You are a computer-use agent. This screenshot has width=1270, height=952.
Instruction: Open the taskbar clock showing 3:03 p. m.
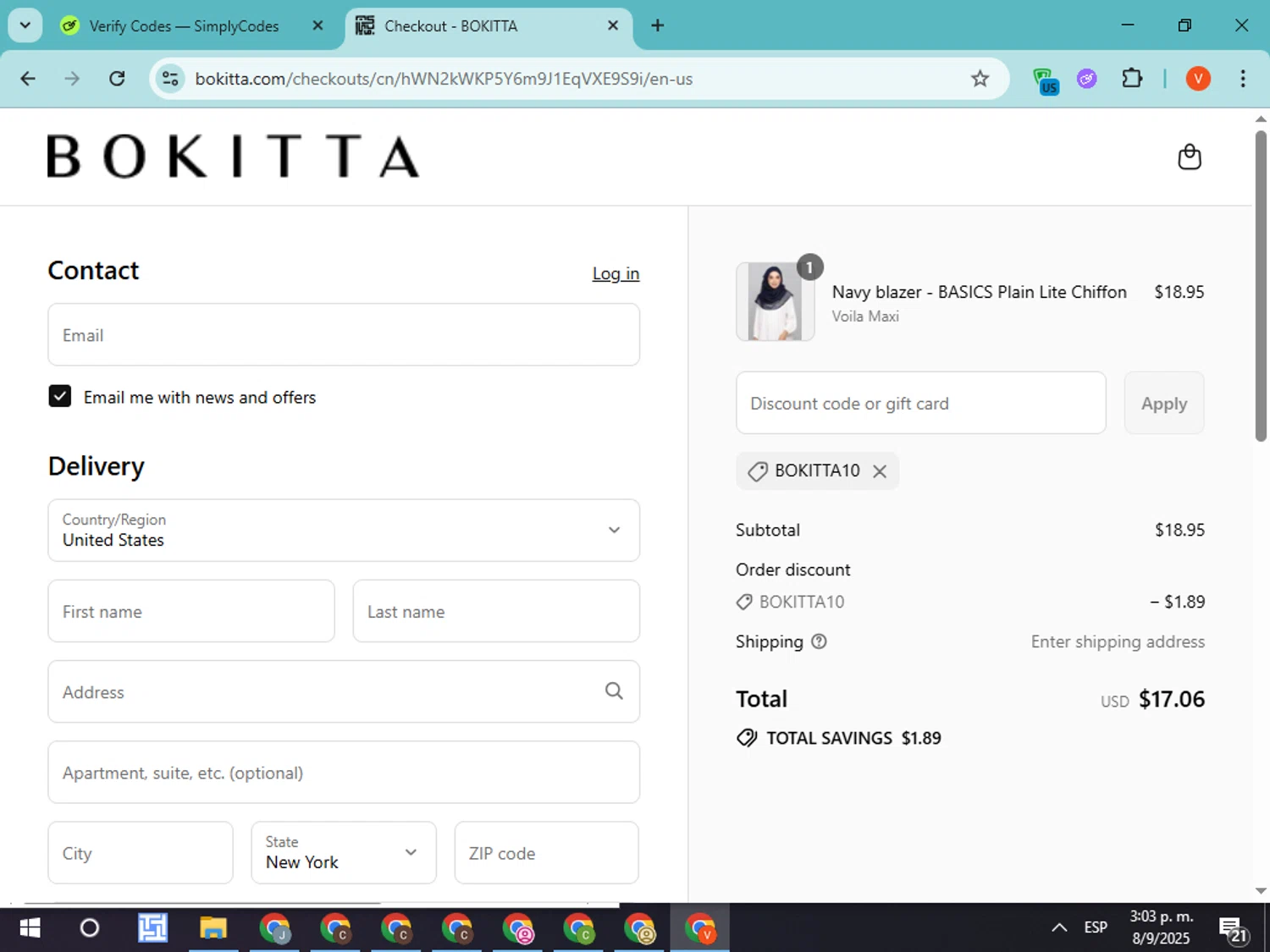pos(1162,927)
